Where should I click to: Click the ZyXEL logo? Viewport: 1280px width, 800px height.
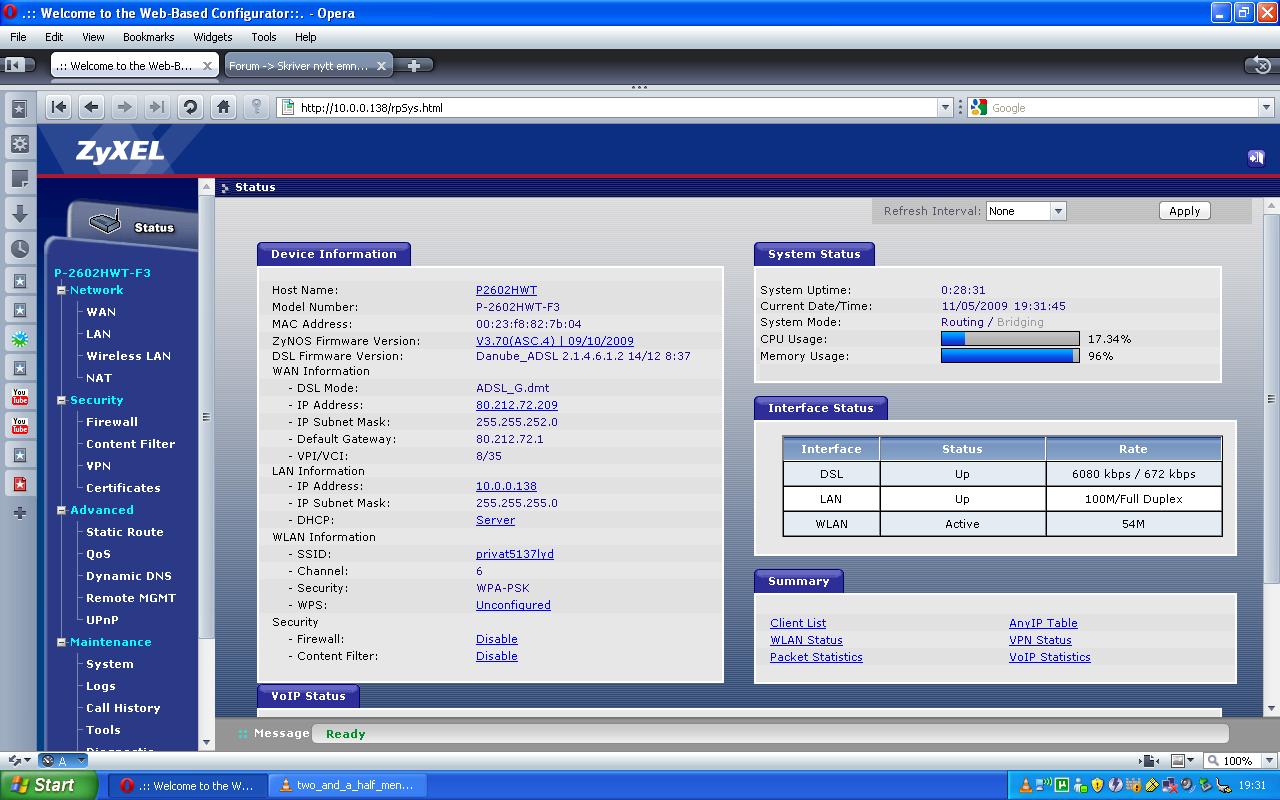coord(120,152)
